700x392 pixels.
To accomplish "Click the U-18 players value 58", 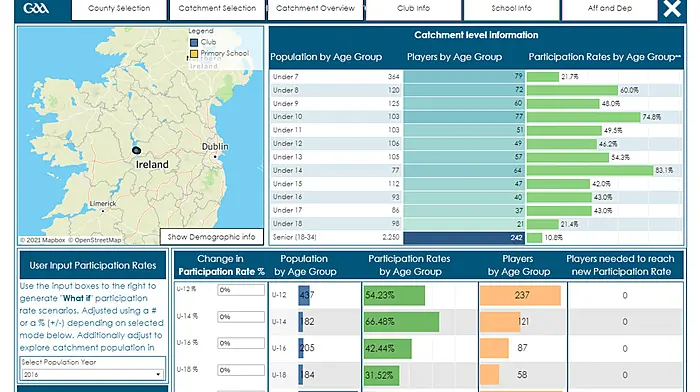I will coord(522,375).
